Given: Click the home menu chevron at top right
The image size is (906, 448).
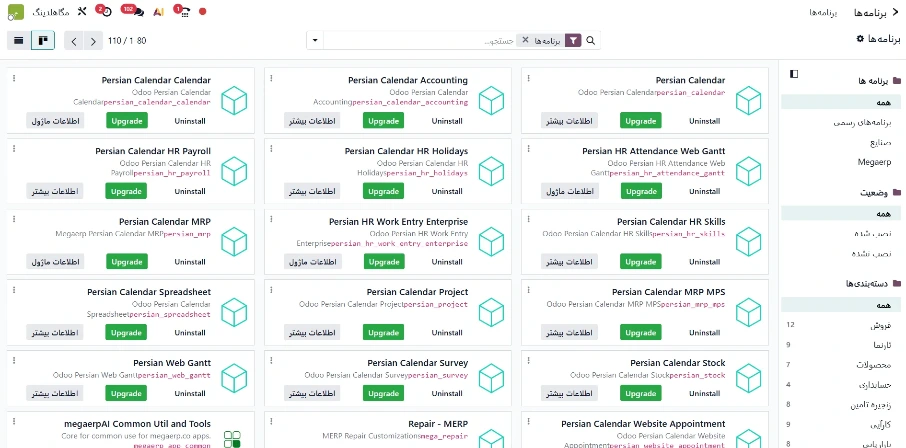Looking at the screenshot, I should coord(896,12).
